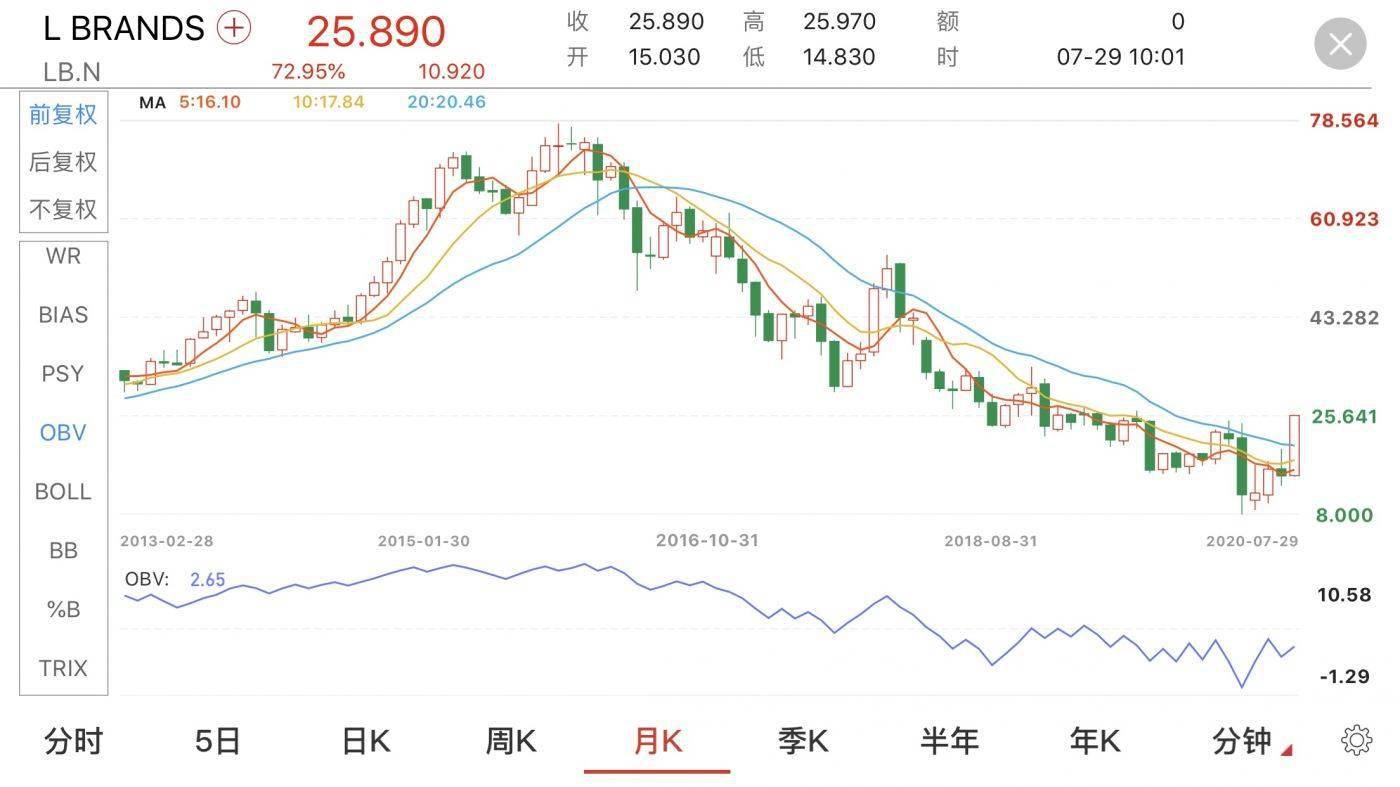Switch to 周K weekly candlestick tab
This screenshot has height=787, width=1400.
click(511, 741)
